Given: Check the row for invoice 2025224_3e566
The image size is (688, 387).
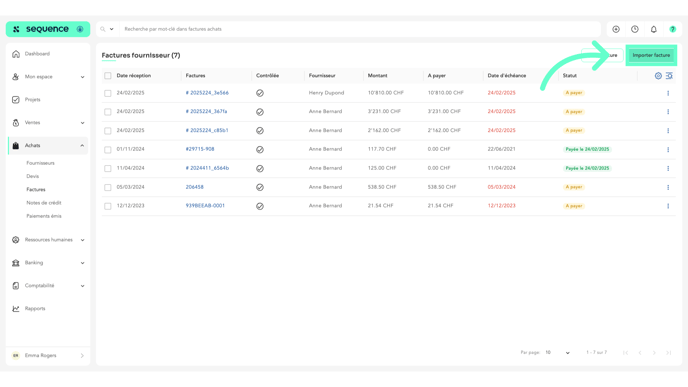Looking at the screenshot, I should (108, 93).
